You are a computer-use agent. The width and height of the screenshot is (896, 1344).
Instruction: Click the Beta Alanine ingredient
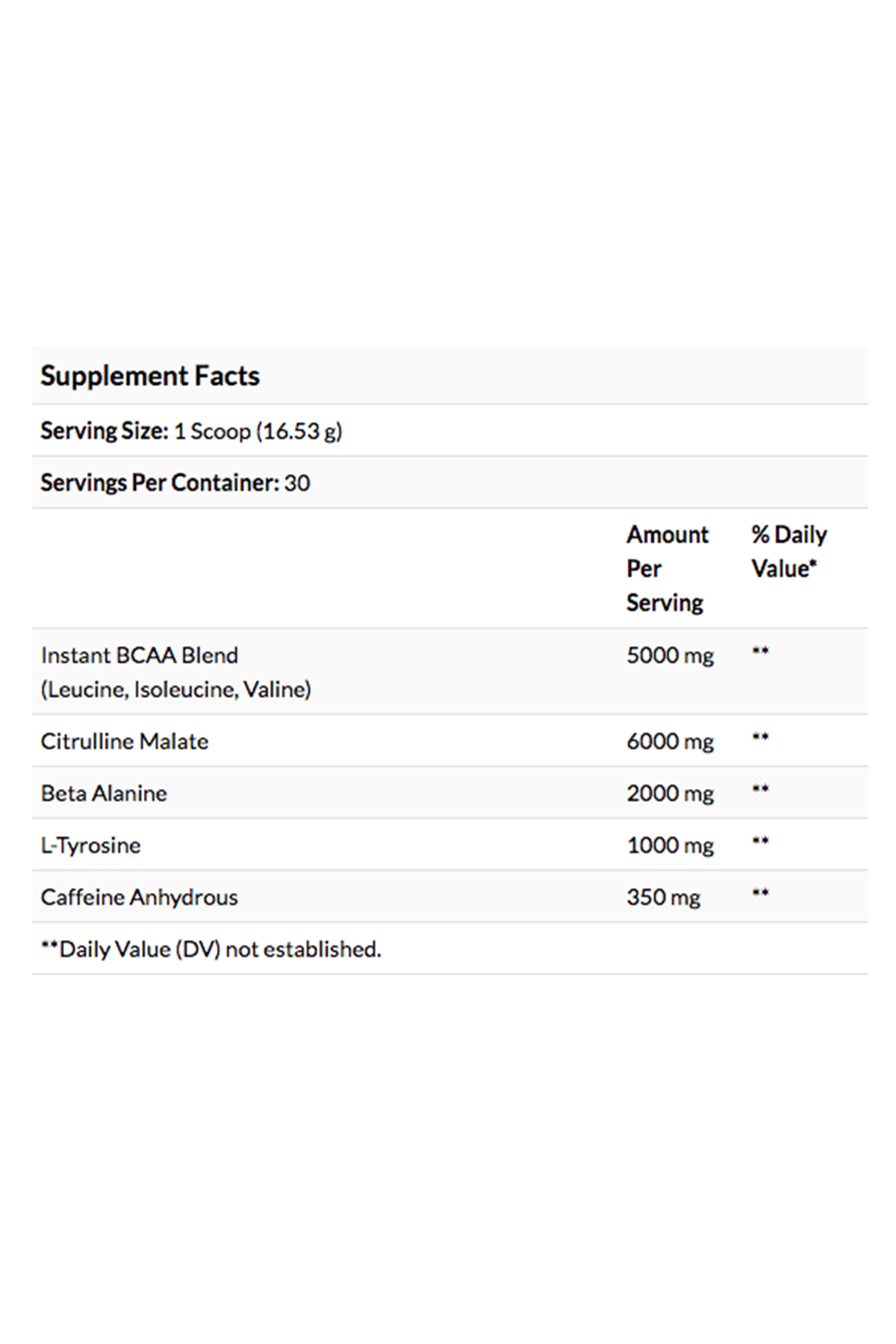point(104,793)
